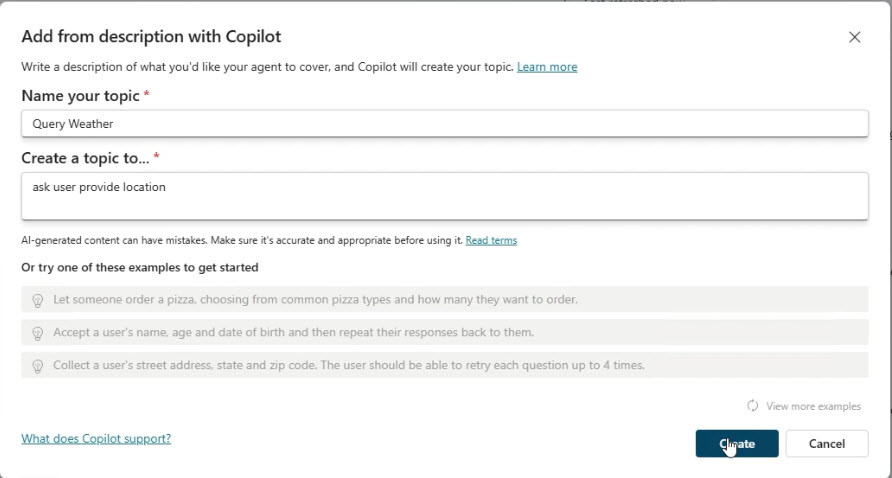Click the lightbulb icon beside street address example
Viewport: 892px width, 478px height.
tap(38, 366)
